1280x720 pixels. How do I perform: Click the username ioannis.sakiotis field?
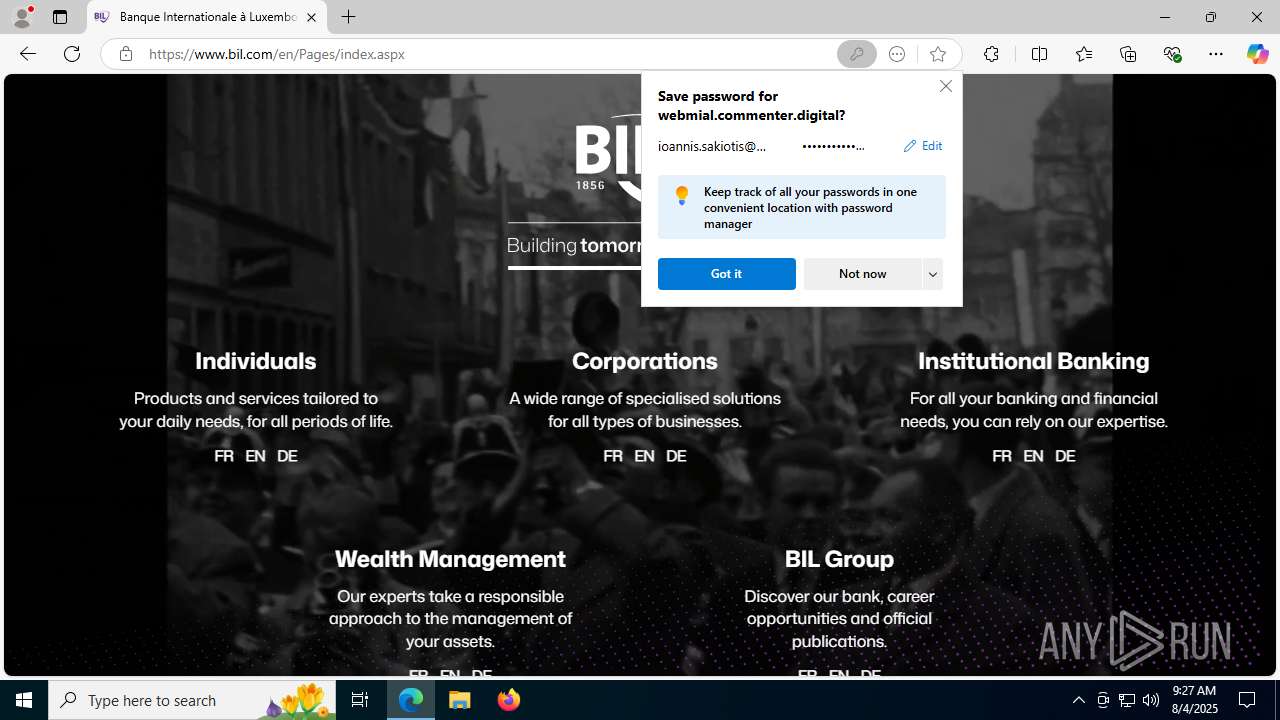[x=712, y=146]
